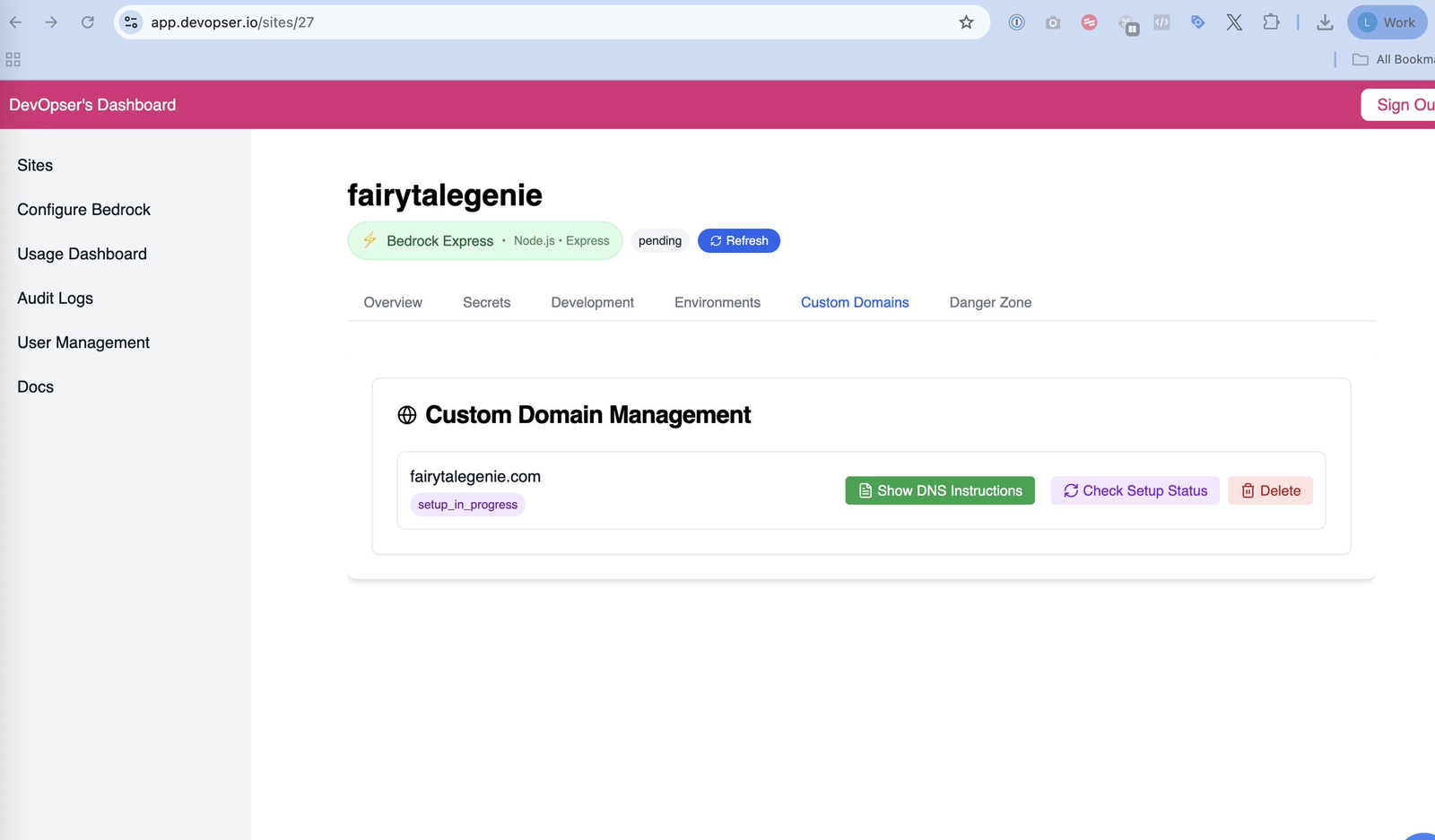The height and width of the screenshot is (840, 1435).
Task: Click Check Setup Status button
Action: (x=1135, y=490)
